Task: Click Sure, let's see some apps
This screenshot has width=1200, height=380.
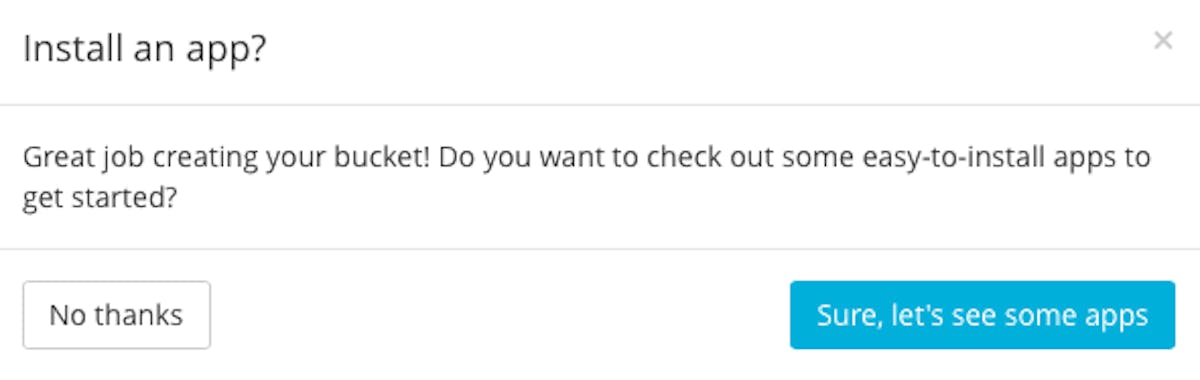Action: 982,315
